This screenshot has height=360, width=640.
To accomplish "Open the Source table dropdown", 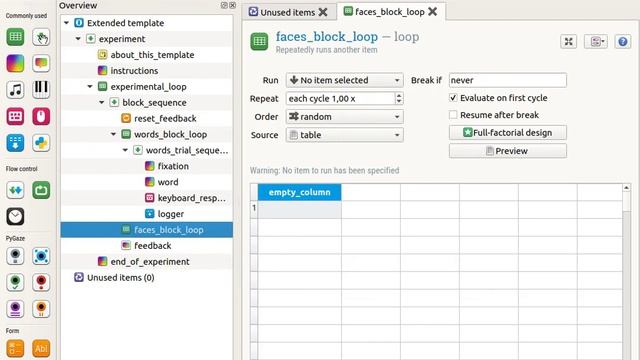I will (344, 135).
